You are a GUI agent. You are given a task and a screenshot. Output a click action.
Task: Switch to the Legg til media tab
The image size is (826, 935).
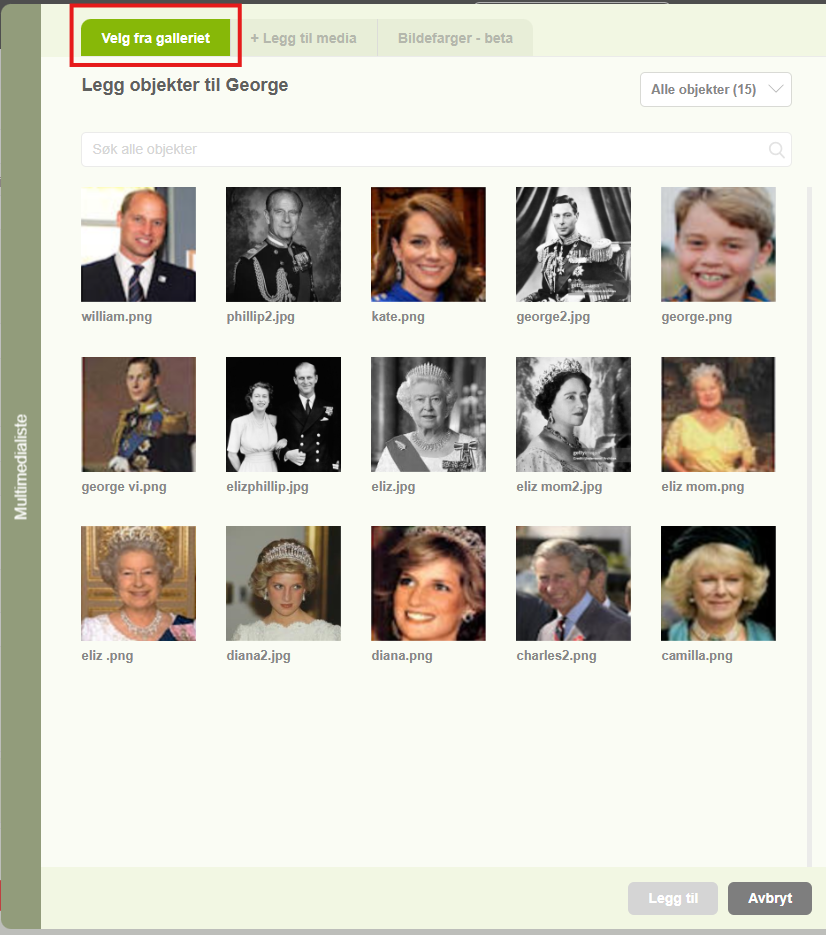pos(303,38)
